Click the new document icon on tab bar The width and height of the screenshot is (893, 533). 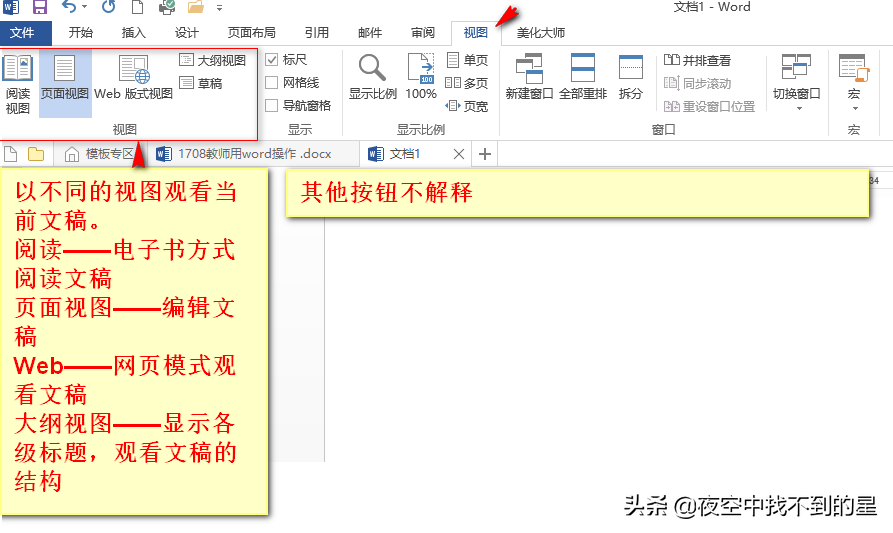11,154
